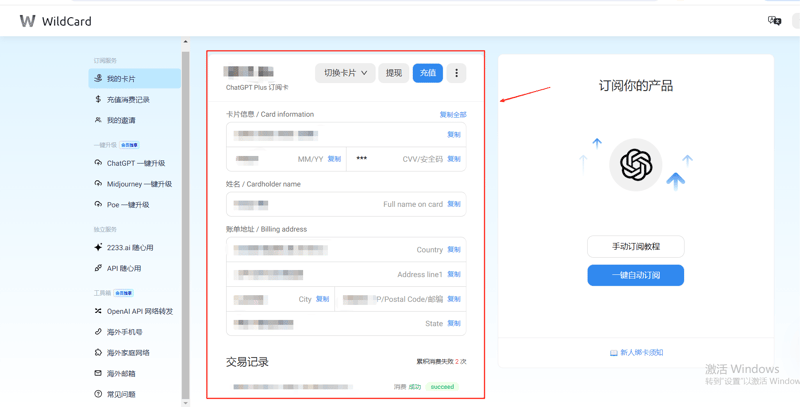
Task: Click the upload icon beside ChatGPT 一键升级
Action: pos(98,163)
